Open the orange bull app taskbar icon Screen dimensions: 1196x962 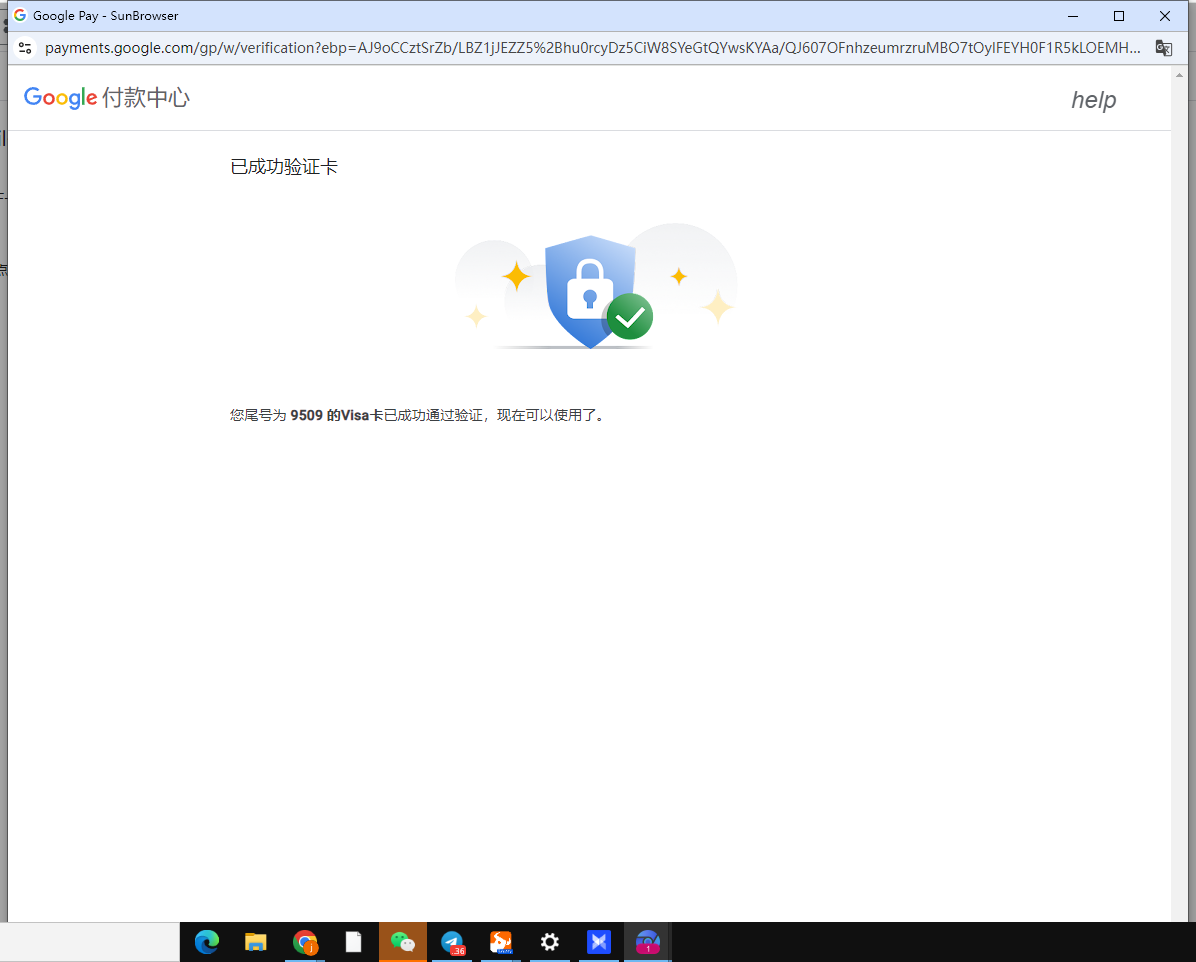(x=501, y=942)
